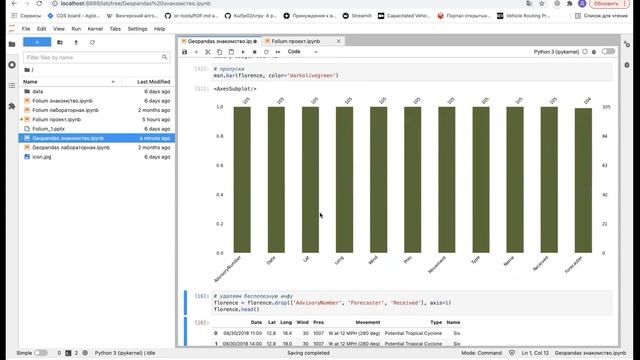The height and width of the screenshot is (360, 640).
Task: Open Список для чтения reading list
Action: pos(601,16)
